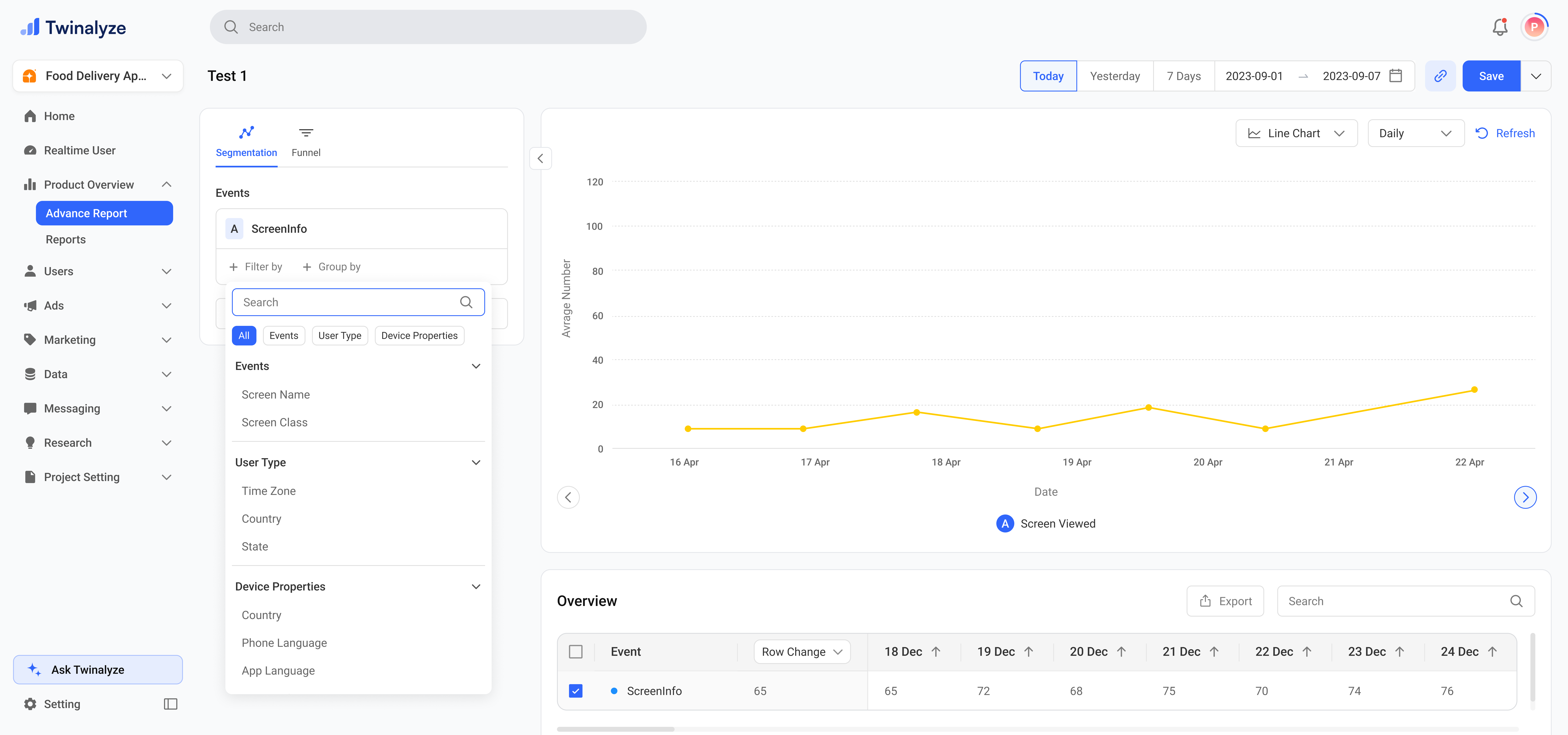Image resolution: width=1568 pixels, height=735 pixels.
Task: Select the User Type filter chip
Action: point(340,336)
